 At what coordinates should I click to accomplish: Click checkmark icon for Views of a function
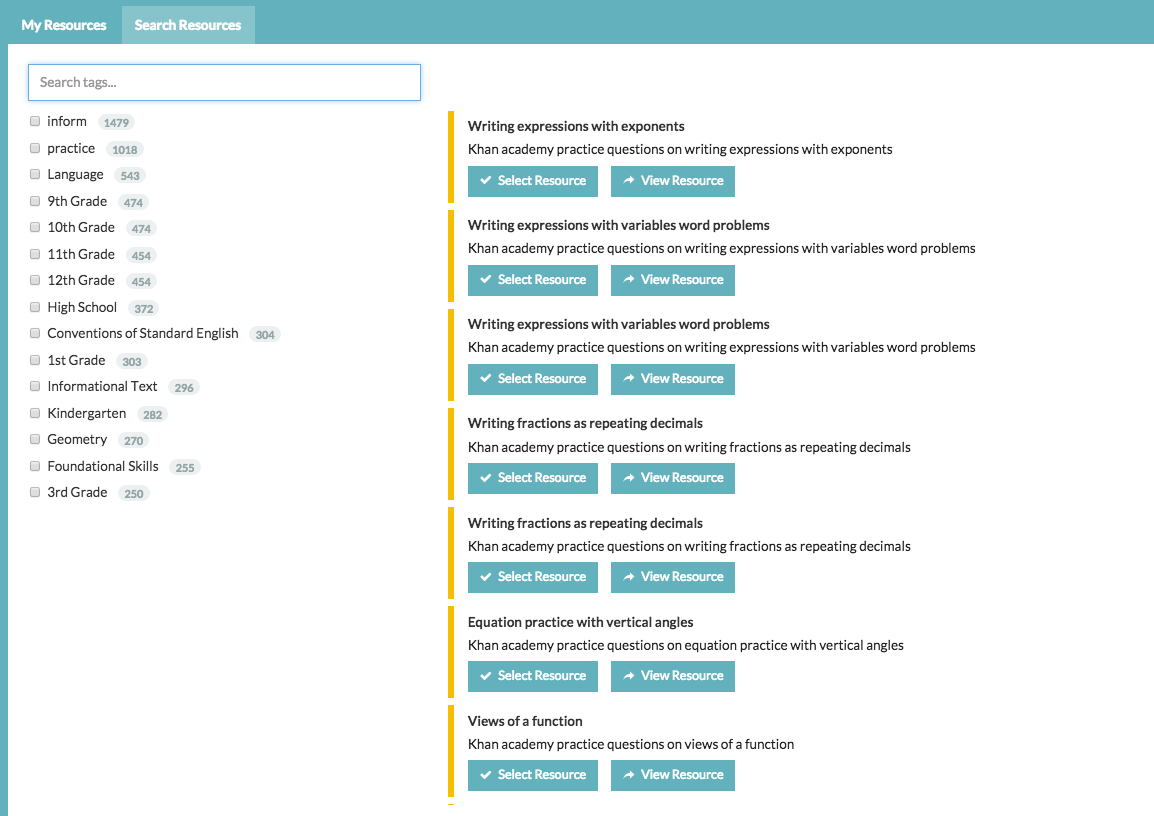(485, 775)
